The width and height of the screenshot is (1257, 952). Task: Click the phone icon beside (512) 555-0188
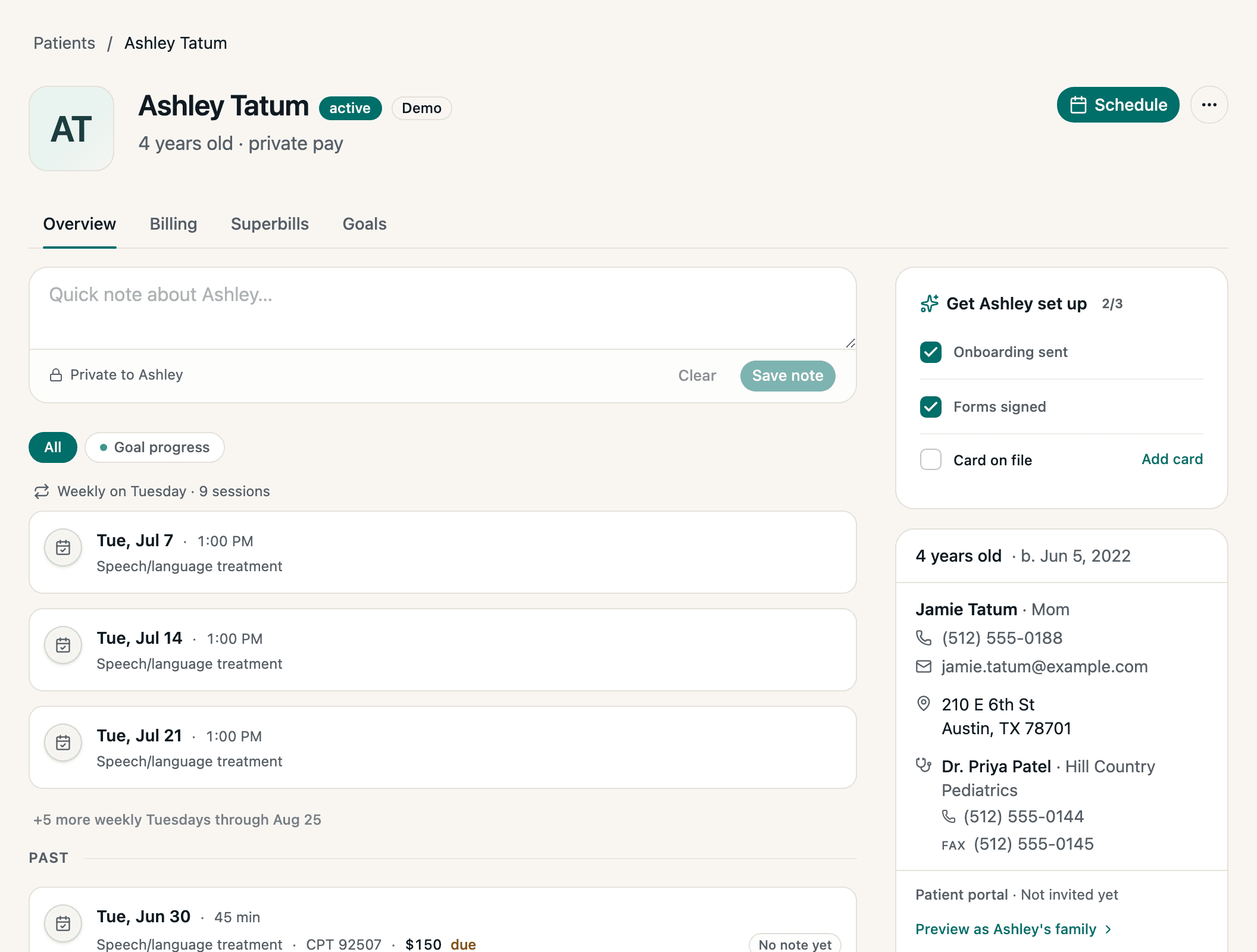[x=924, y=638]
